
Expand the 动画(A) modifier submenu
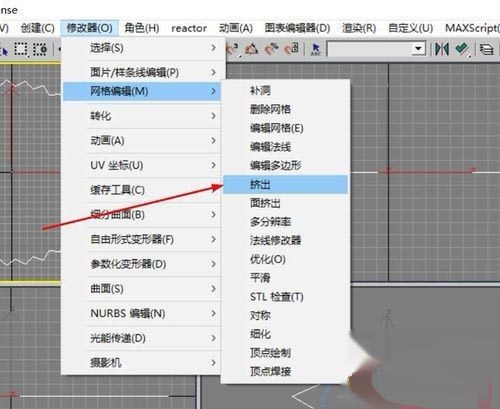[142, 141]
